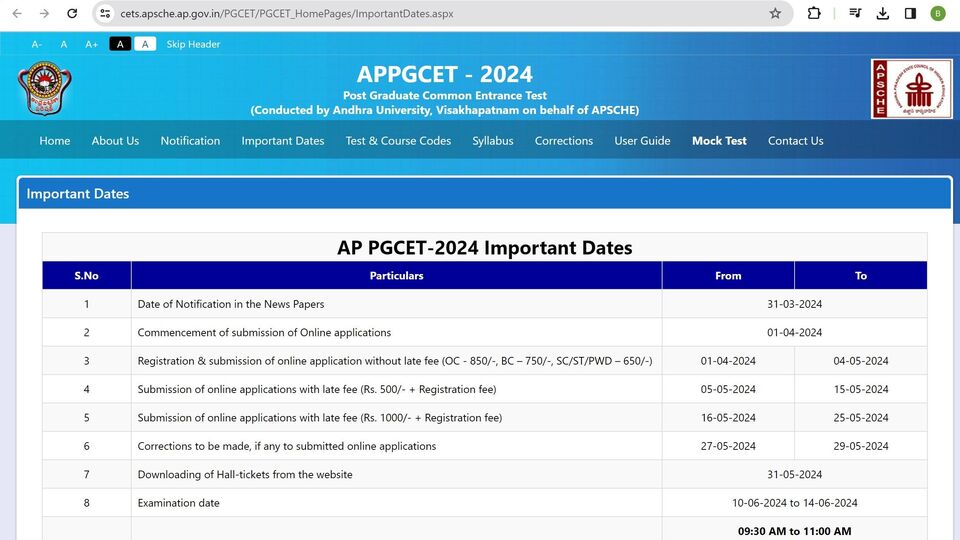Open the media control icon in toolbar

(x=855, y=13)
